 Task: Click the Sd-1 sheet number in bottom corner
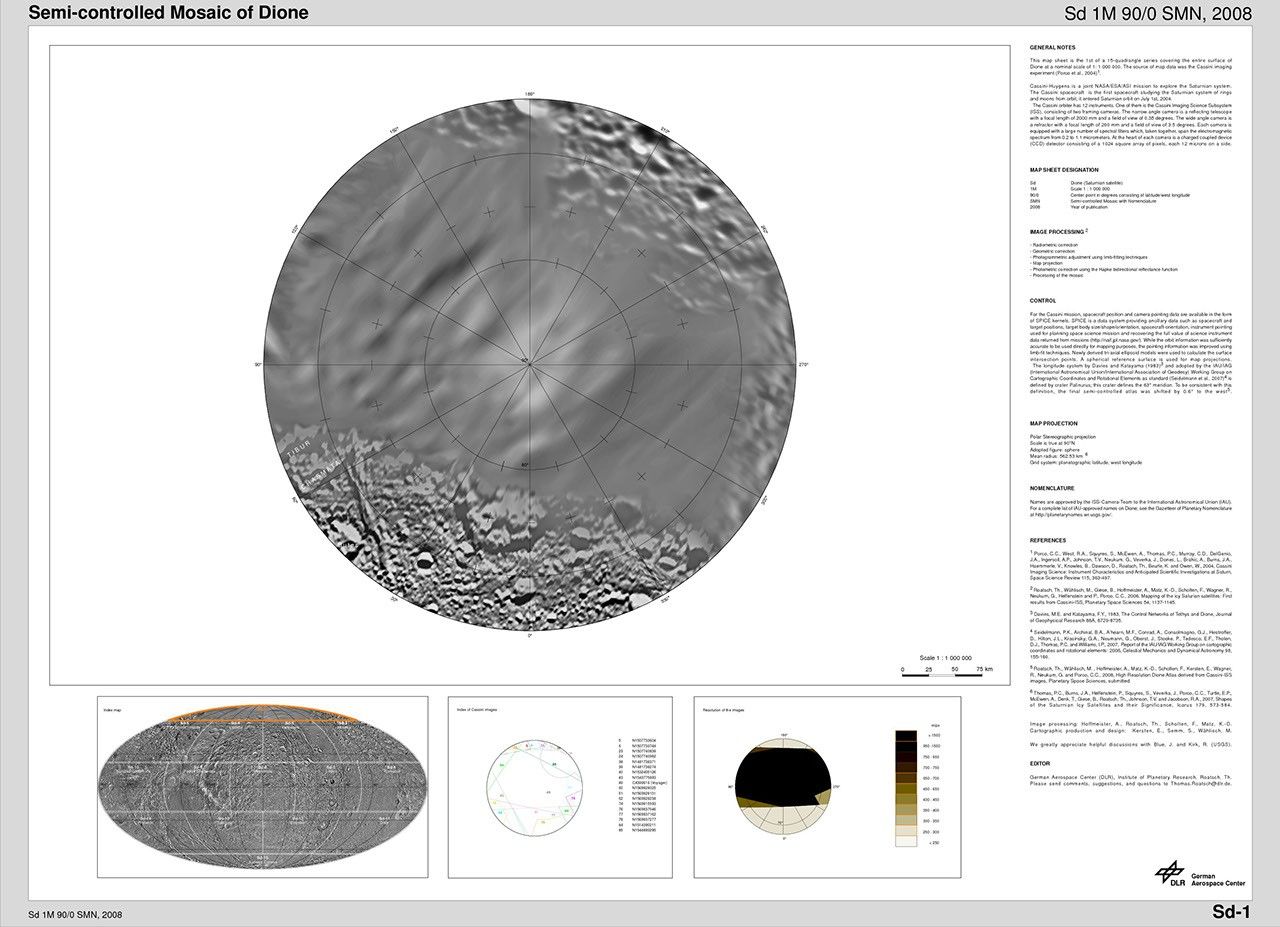click(1231, 911)
